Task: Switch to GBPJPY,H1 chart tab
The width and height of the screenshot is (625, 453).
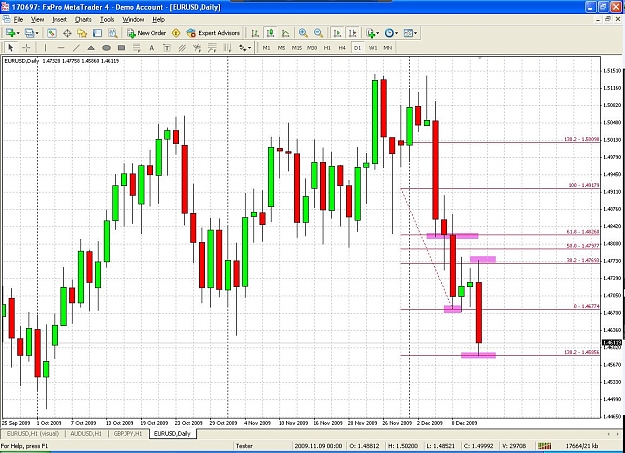Action: [128, 433]
